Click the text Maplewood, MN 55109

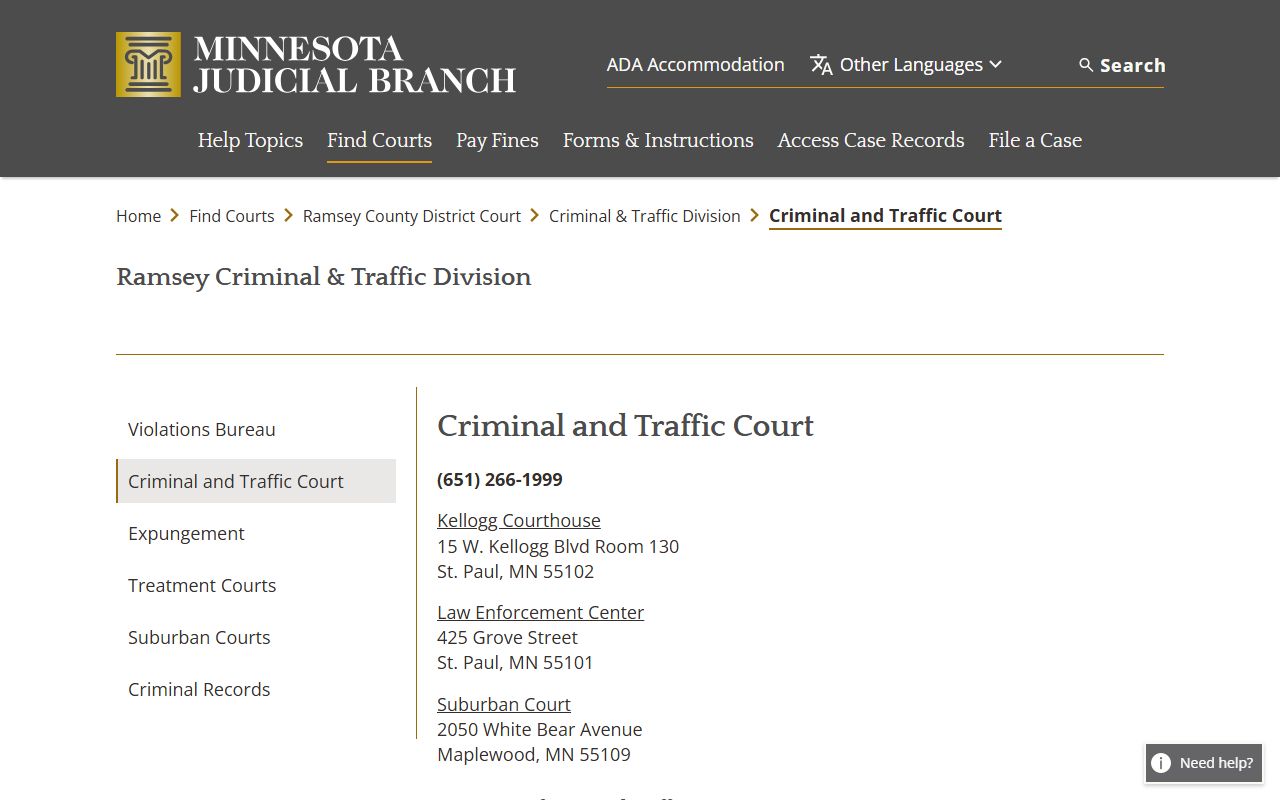click(x=534, y=754)
